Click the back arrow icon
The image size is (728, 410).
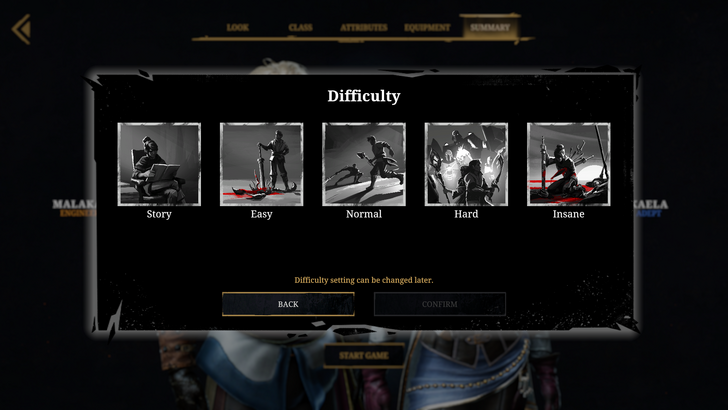(21, 29)
